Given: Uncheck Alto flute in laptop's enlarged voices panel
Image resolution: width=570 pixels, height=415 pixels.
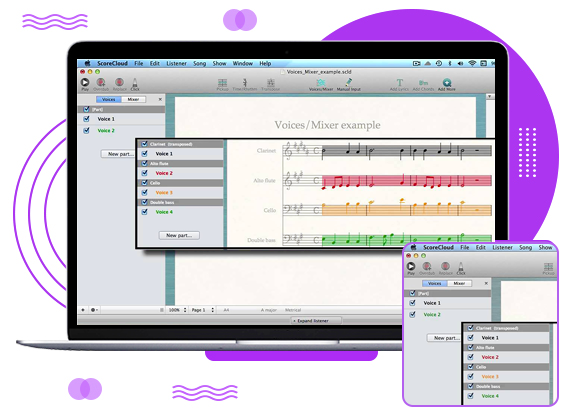Looking at the screenshot, I should pyautogui.click(x=144, y=163).
